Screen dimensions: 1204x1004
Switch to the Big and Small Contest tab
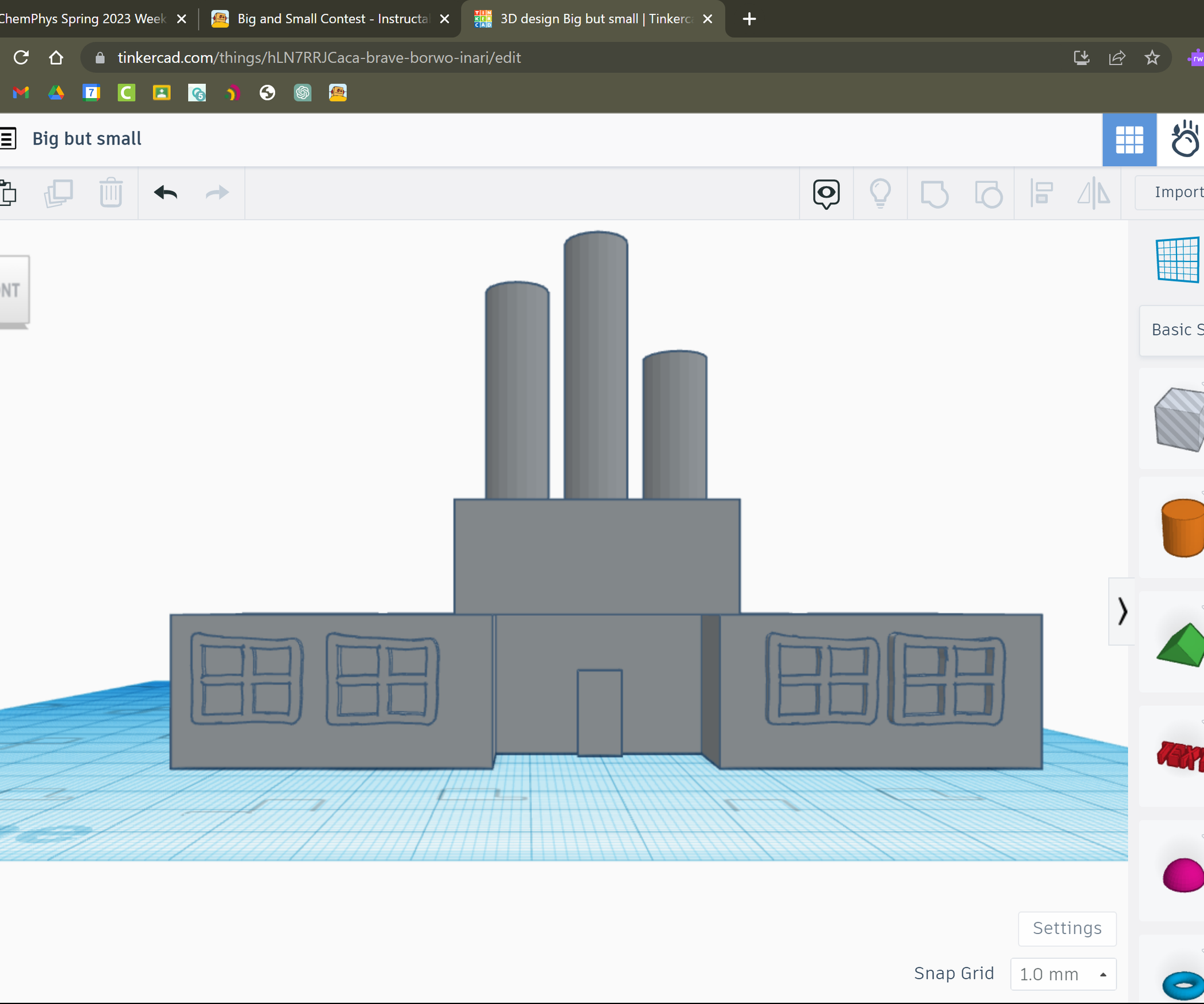(x=333, y=18)
